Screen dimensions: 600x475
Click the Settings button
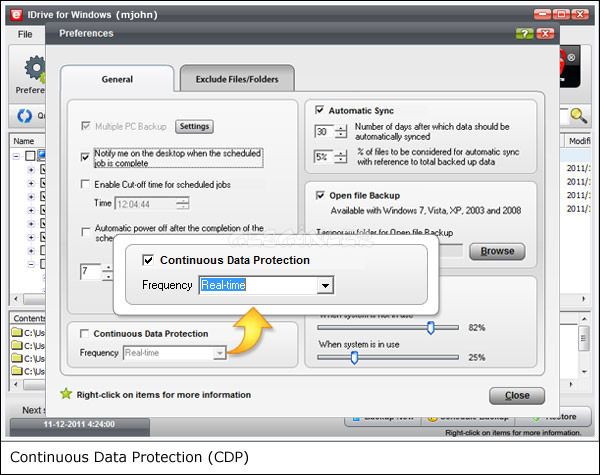(194, 126)
